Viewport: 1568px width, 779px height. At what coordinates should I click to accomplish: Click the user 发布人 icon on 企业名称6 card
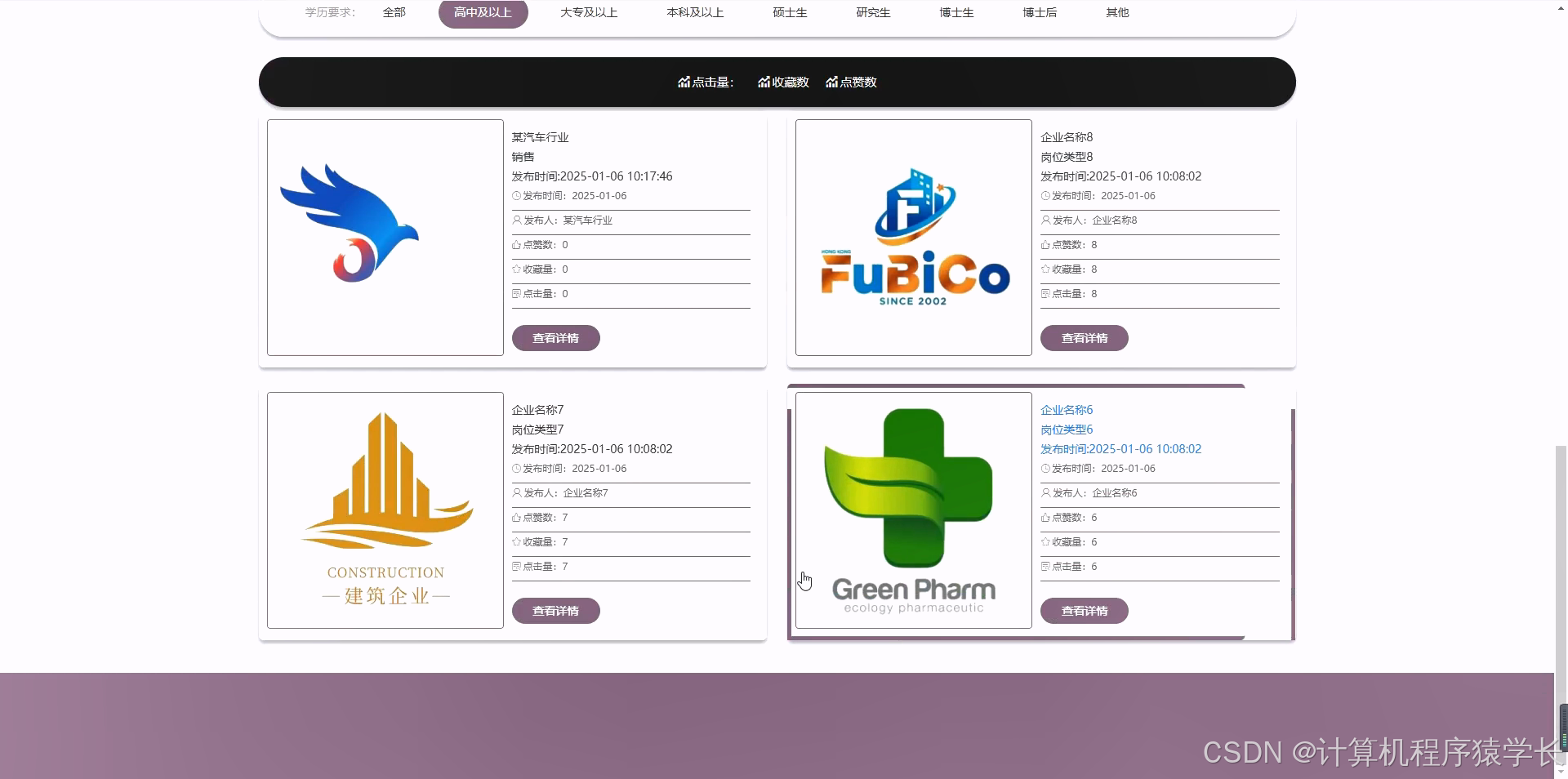[1045, 493]
